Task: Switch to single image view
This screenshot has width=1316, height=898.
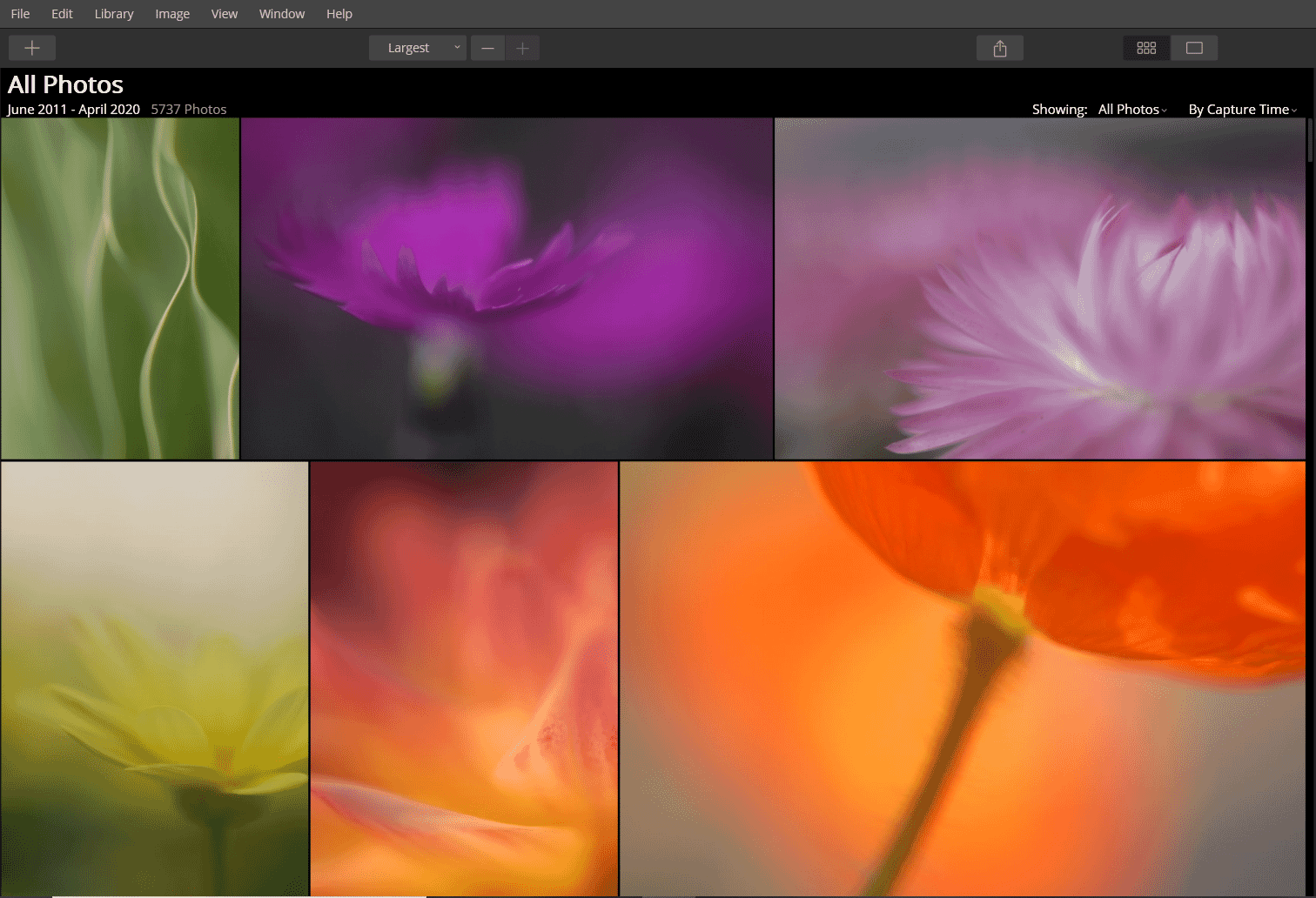Action: (x=1194, y=48)
